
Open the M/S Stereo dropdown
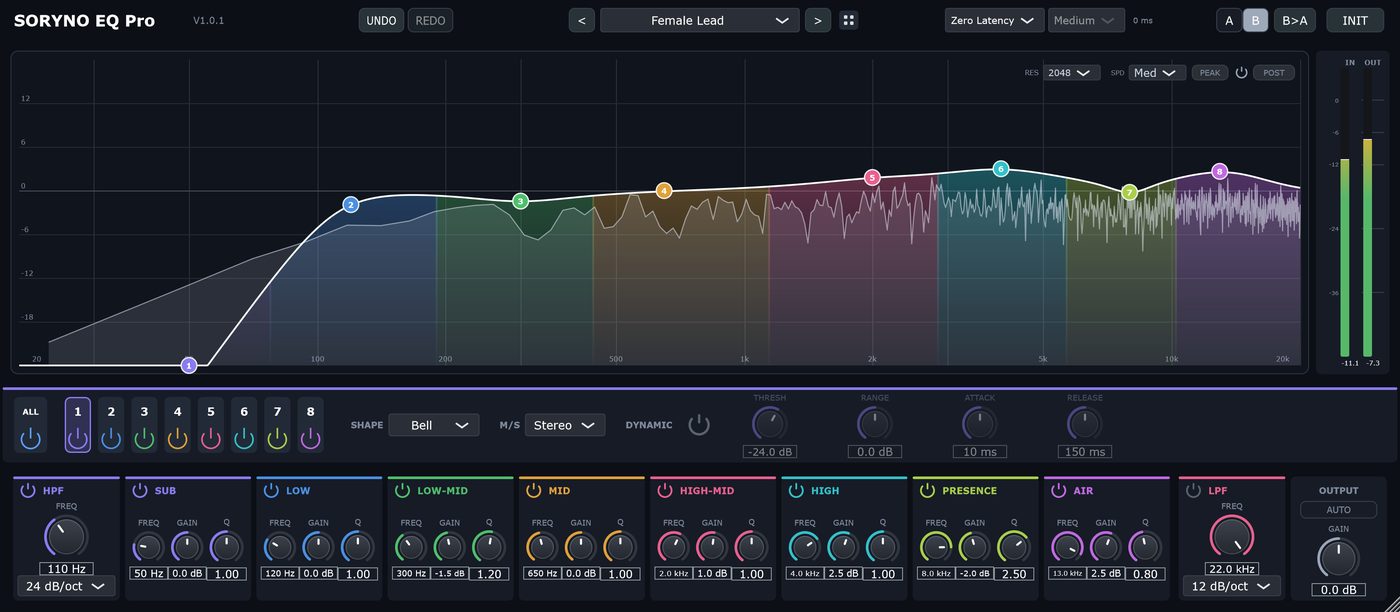point(565,425)
